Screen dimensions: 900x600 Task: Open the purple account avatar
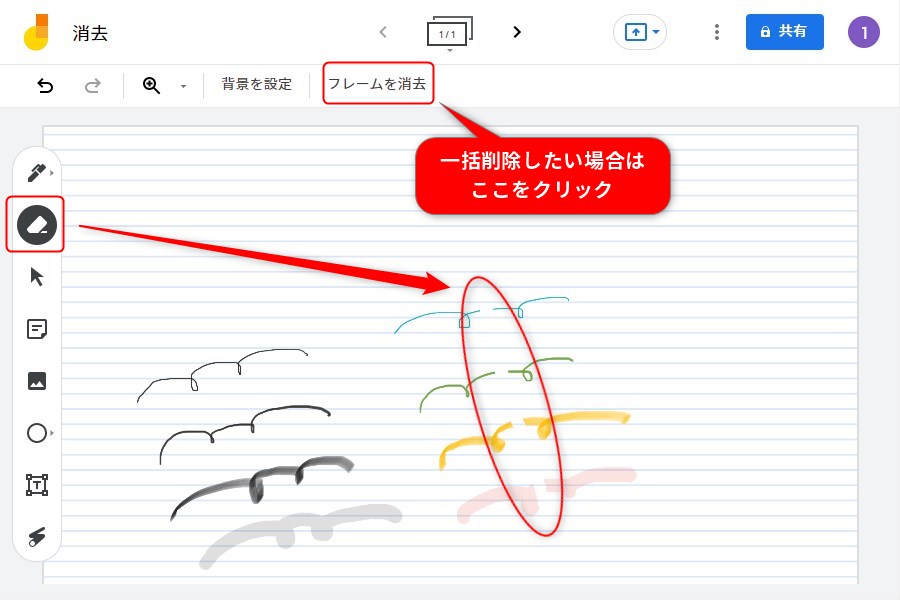pos(863,32)
